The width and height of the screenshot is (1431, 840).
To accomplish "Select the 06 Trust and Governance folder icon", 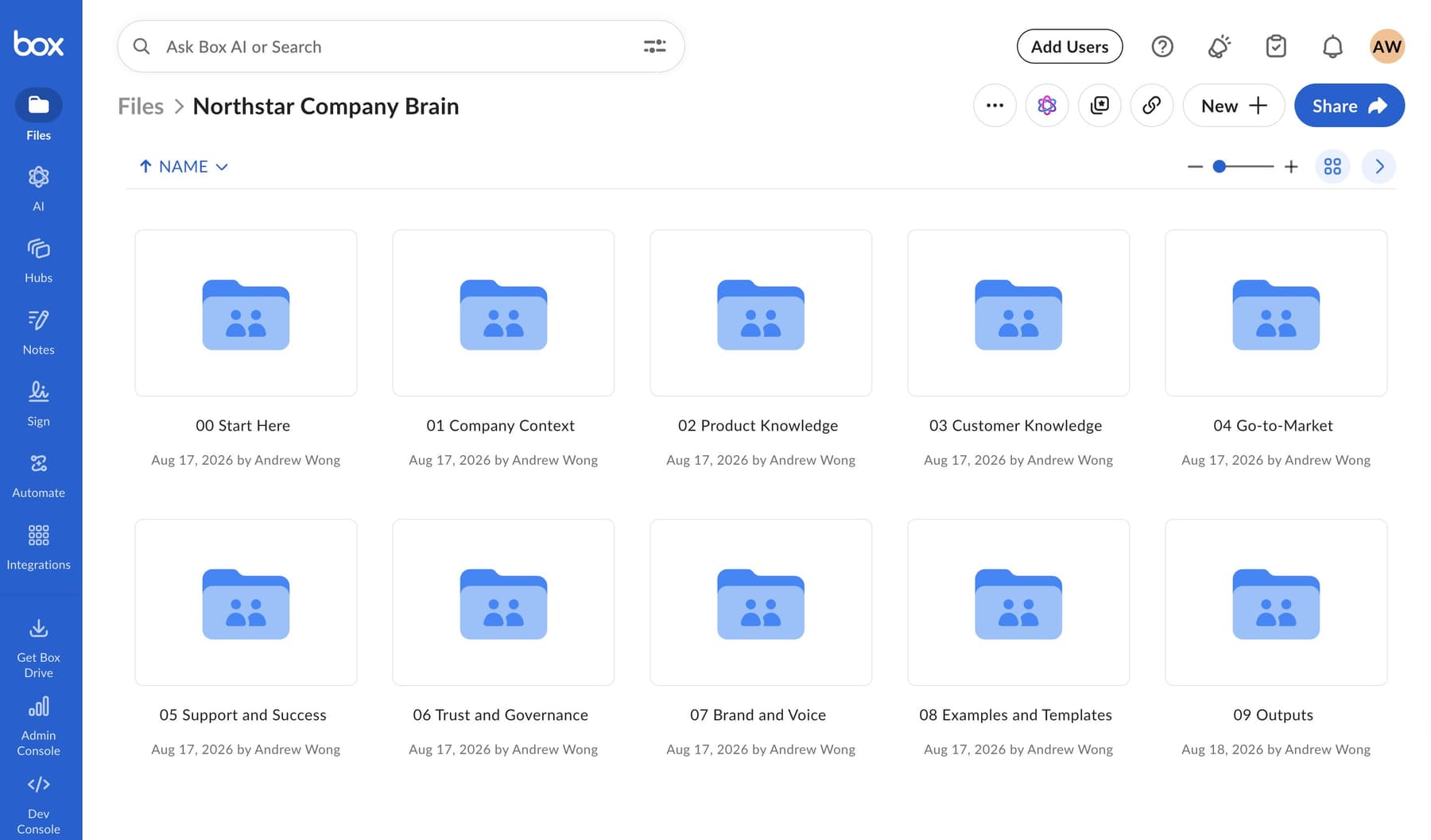I will coord(503,604).
